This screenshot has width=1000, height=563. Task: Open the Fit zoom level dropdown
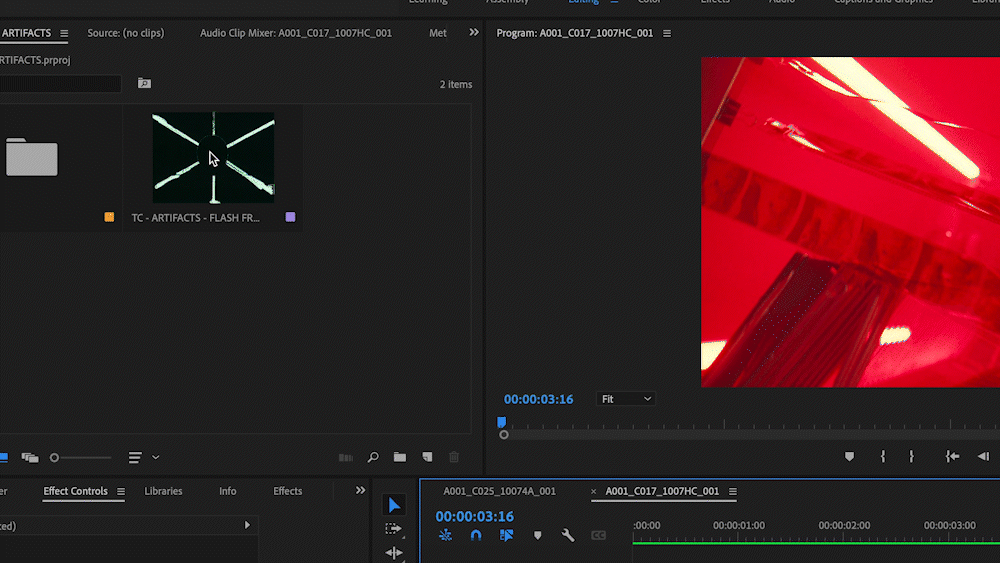(626, 399)
